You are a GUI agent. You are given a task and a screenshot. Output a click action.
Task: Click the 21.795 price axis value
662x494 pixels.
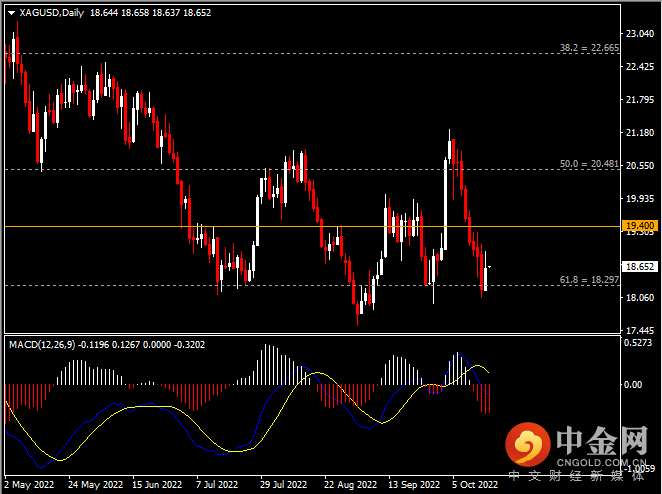click(x=640, y=100)
